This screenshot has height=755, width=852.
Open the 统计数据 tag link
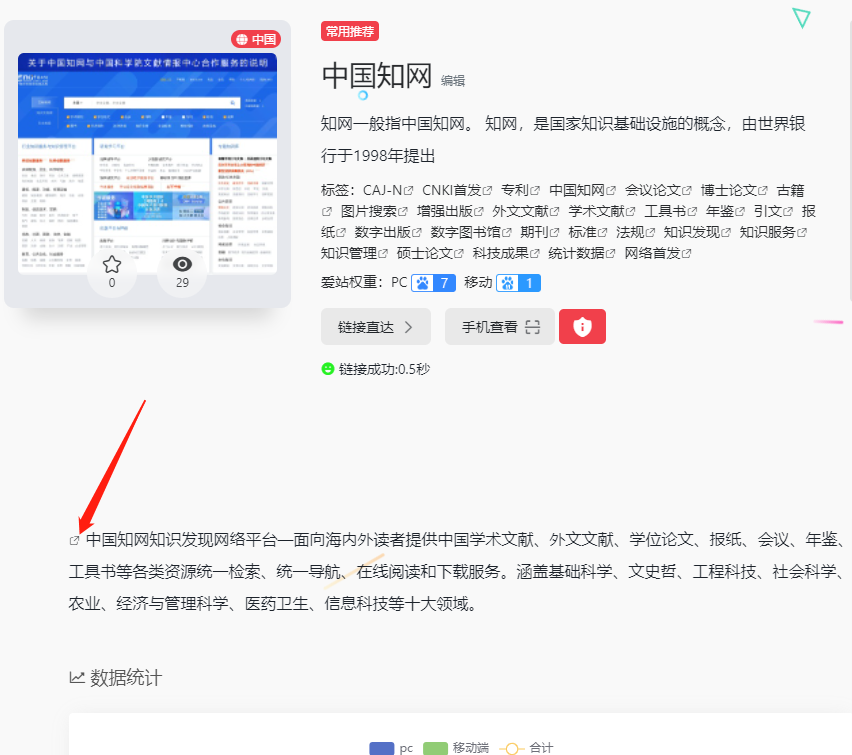(x=582, y=253)
